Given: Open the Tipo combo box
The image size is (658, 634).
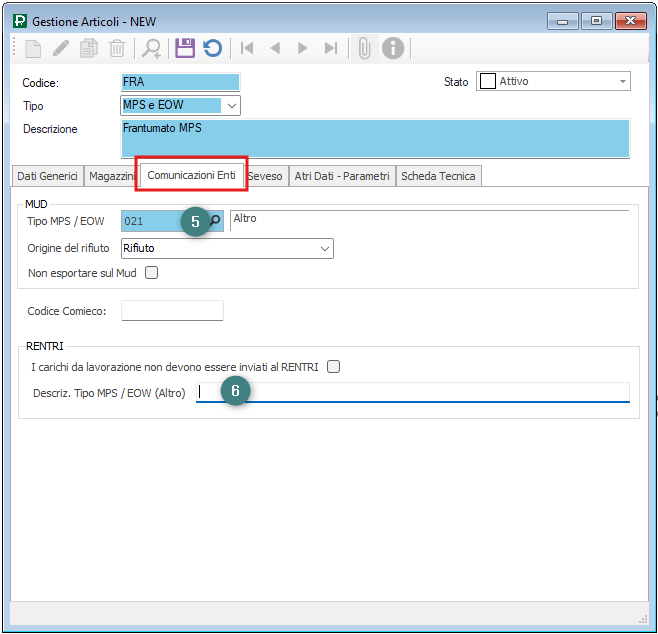Looking at the screenshot, I should coord(232,106).
